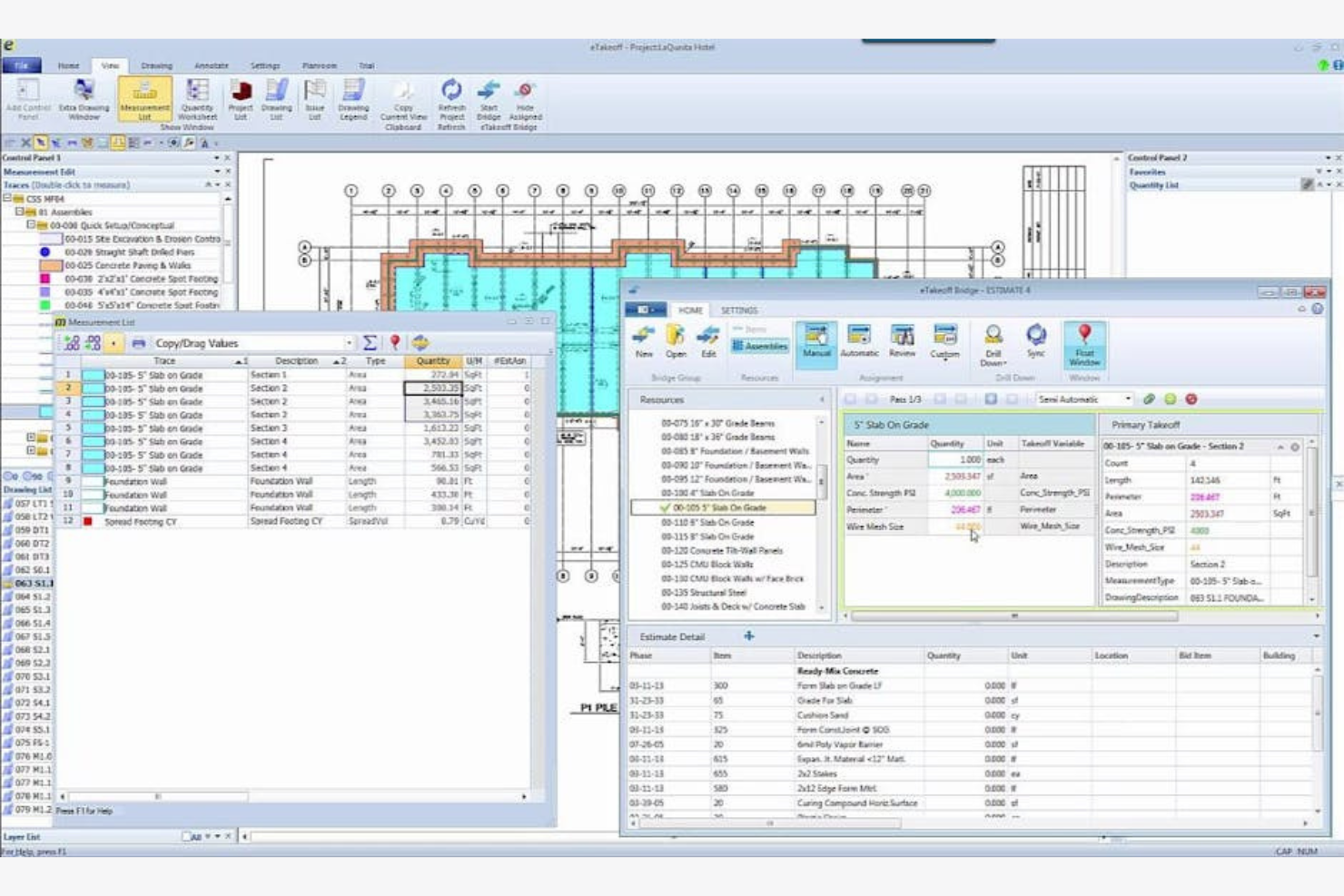
Task: Open the Planroom ribbon tab
Action: (319, 66)
